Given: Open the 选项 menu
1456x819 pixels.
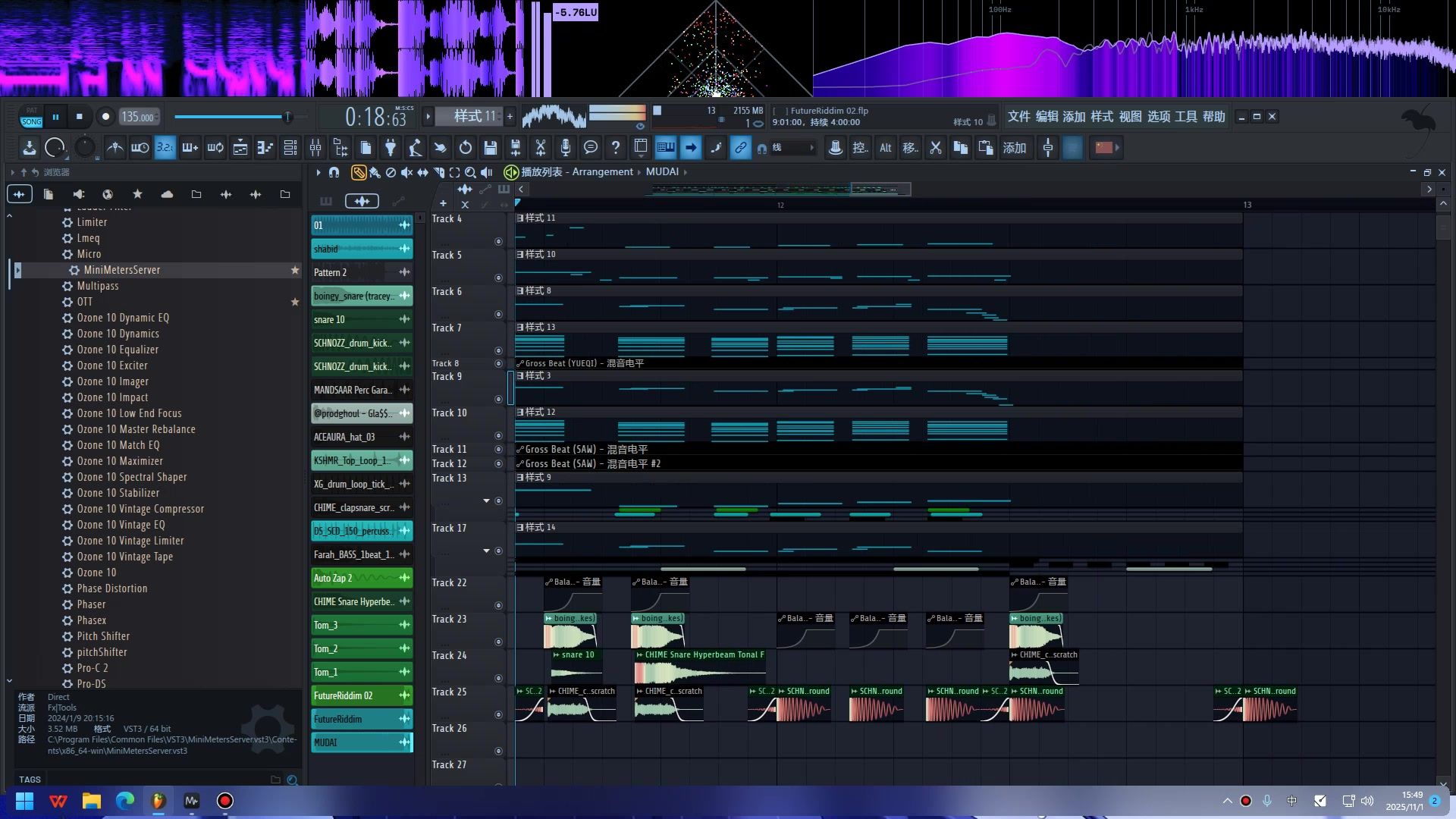Looking at the screenshot, I should 1158,117.
